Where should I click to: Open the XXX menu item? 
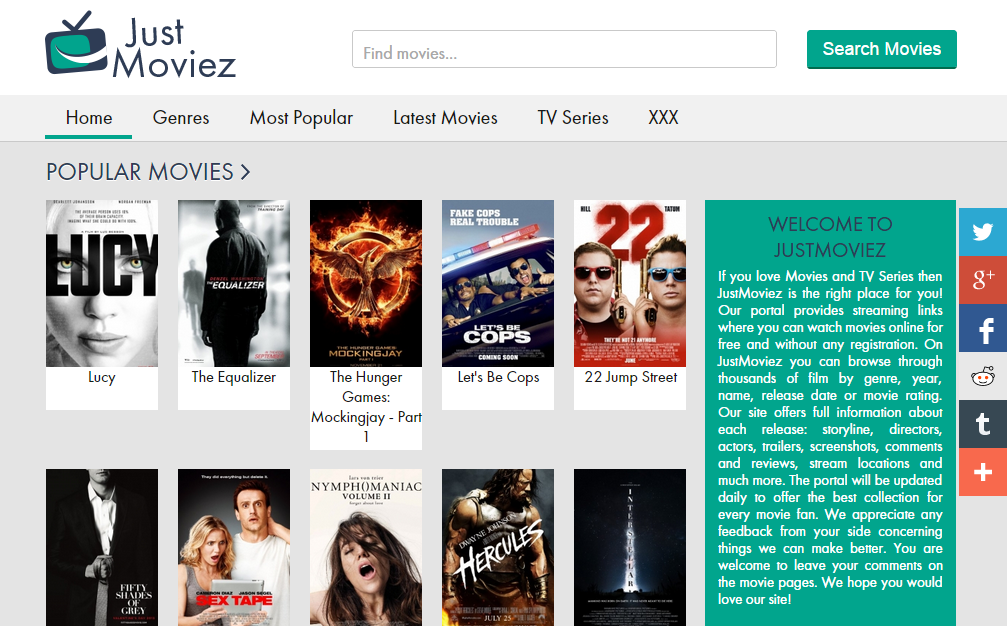pyautogui.click(x=663, y=118)
